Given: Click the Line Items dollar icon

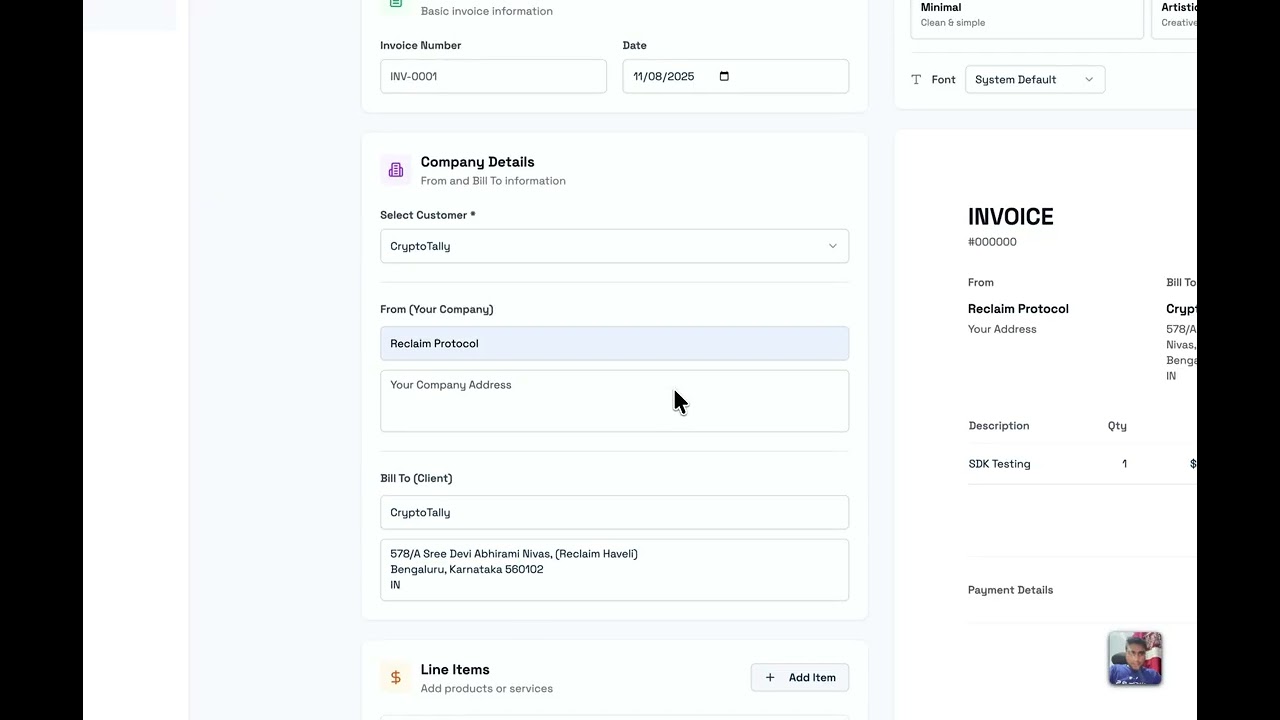Looking at the screenshot, I should coord(396,678).
